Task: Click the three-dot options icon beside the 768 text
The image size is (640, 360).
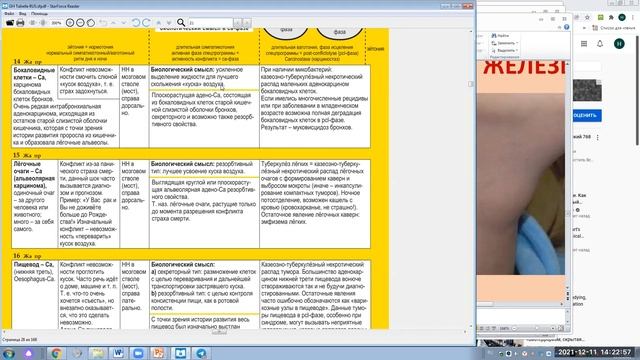Action: [x=598, y=138]
